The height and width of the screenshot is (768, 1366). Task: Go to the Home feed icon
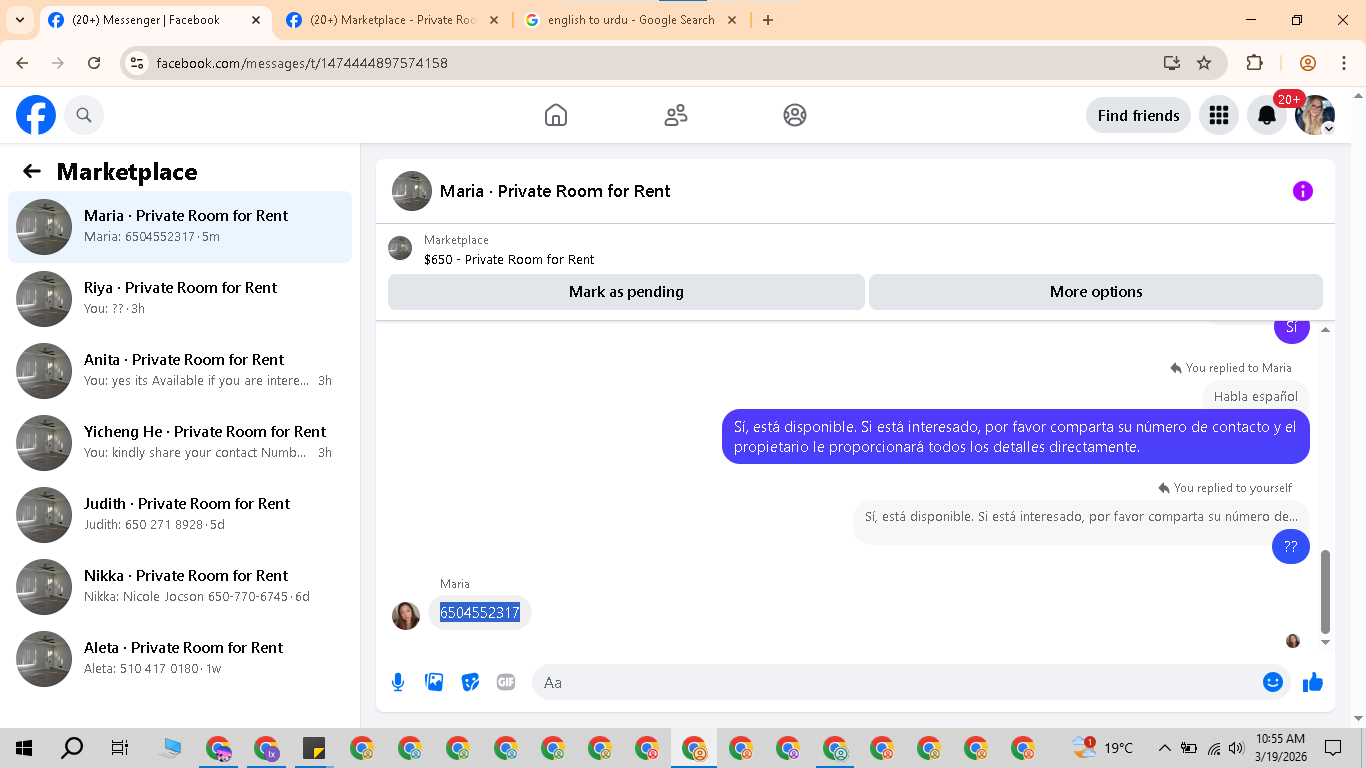click(x=556, y=115)
